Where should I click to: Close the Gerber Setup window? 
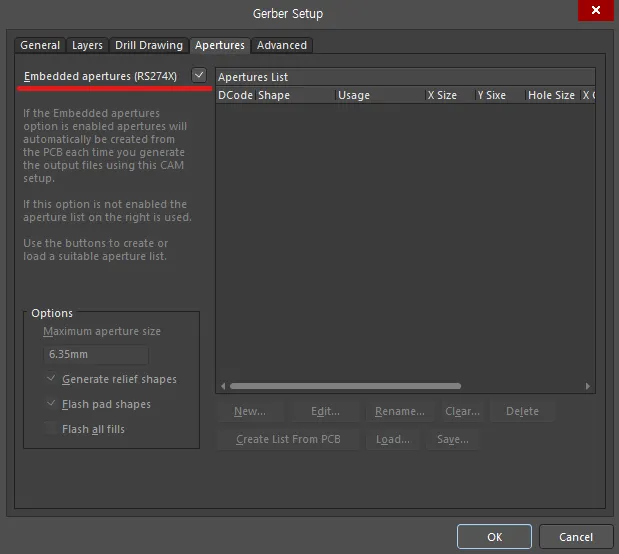pos(596,10)
